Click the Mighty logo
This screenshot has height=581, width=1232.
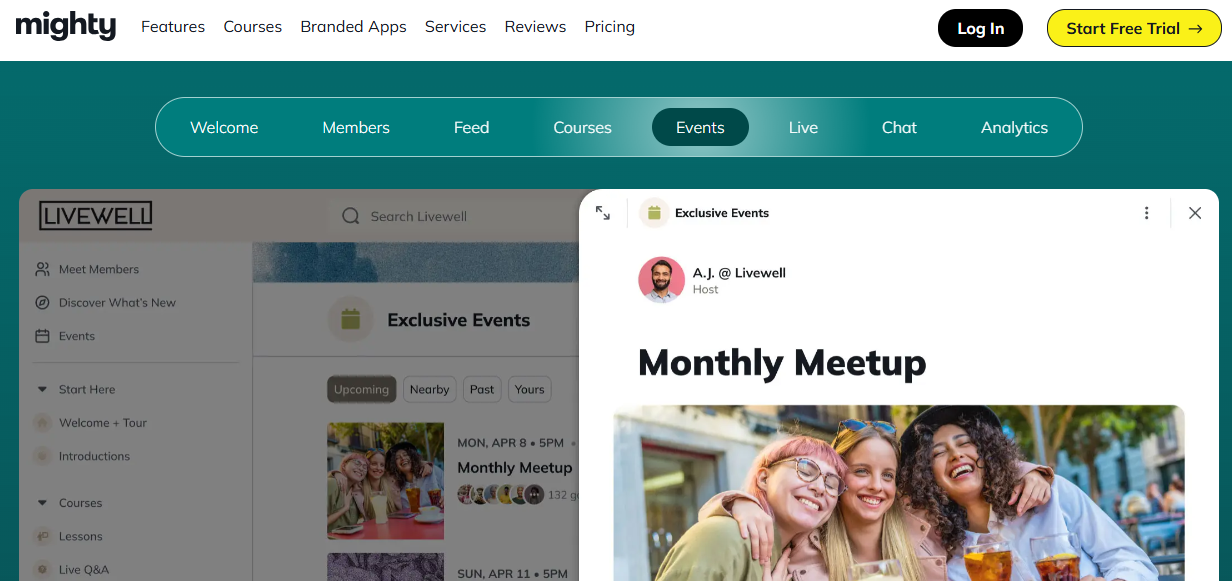pos(66,27)
